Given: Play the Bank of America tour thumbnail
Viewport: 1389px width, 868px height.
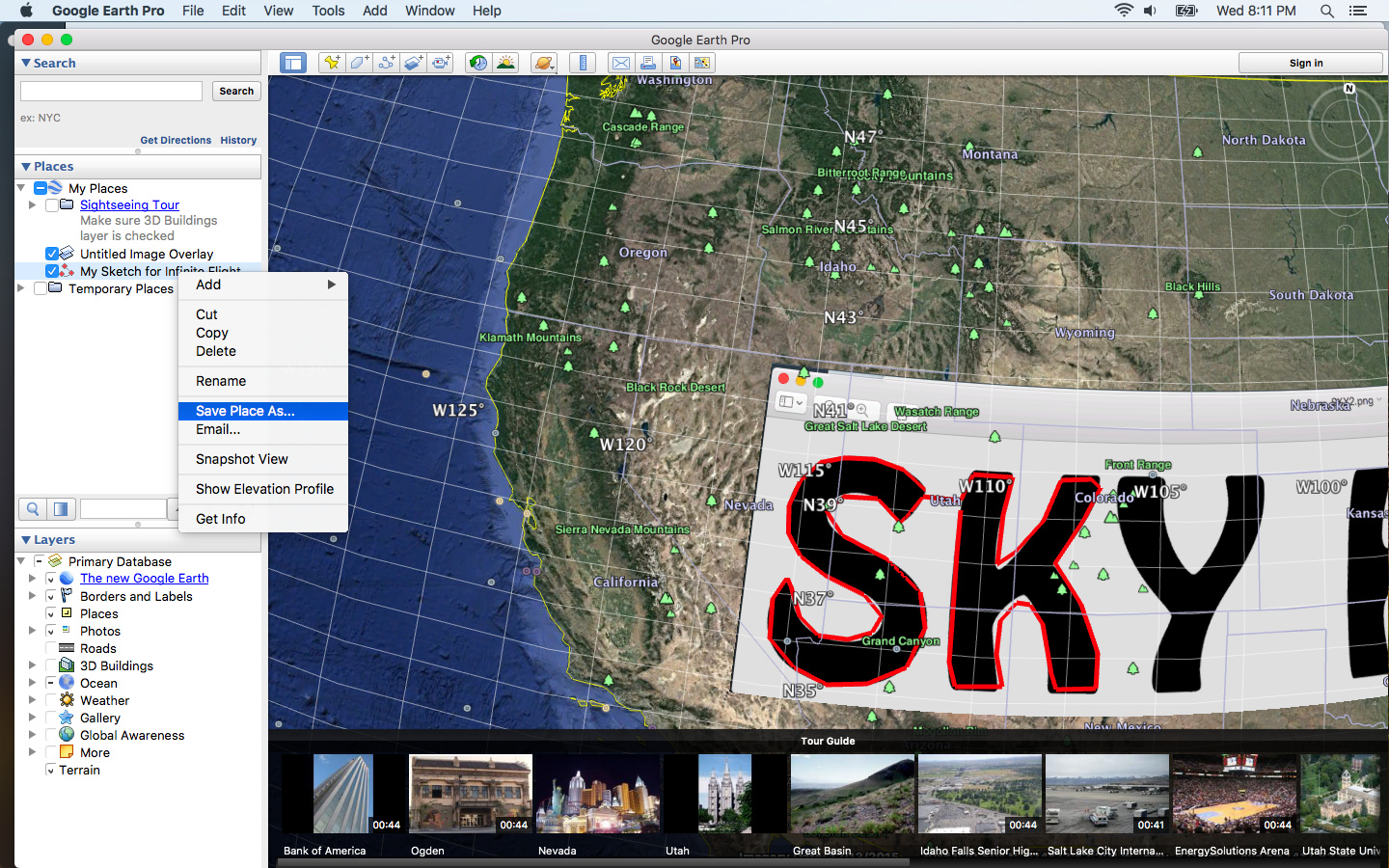Looking at the screenshot, I should coord(342,794).
